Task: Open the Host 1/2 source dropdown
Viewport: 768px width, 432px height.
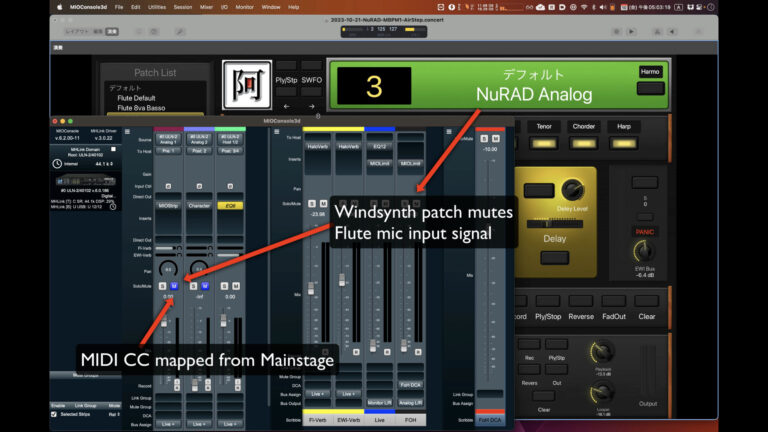Action: [230, 139]
